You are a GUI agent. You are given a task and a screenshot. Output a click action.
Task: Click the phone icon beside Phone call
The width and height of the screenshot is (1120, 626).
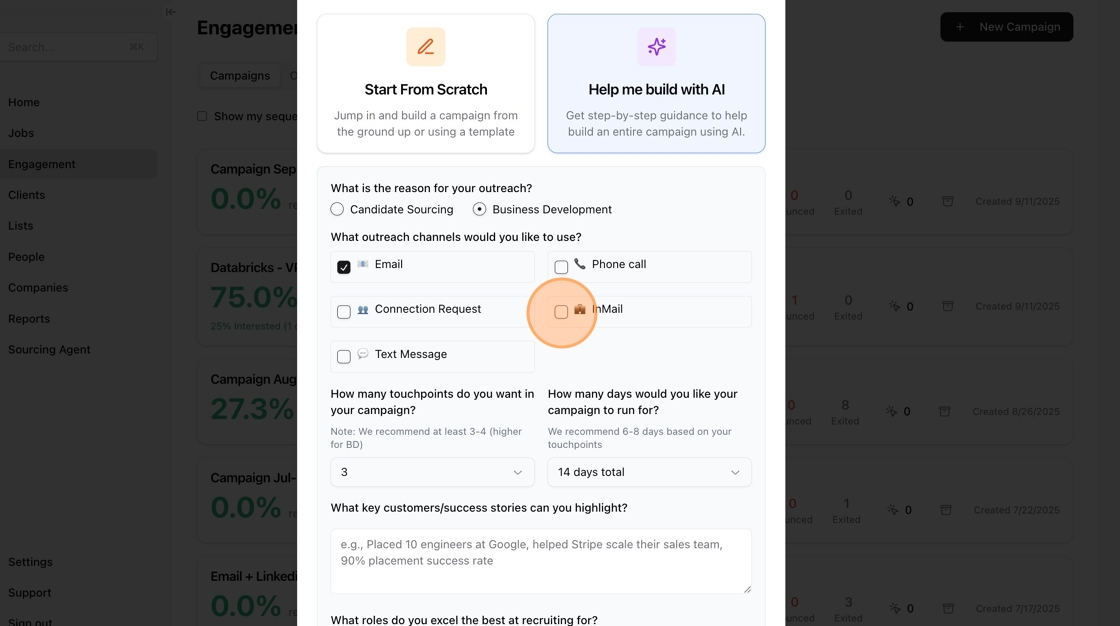(x=580, y=264)
